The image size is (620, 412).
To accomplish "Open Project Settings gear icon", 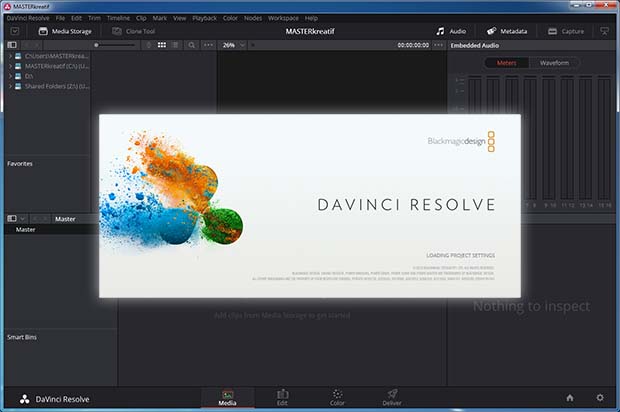I will click(600, 398).
